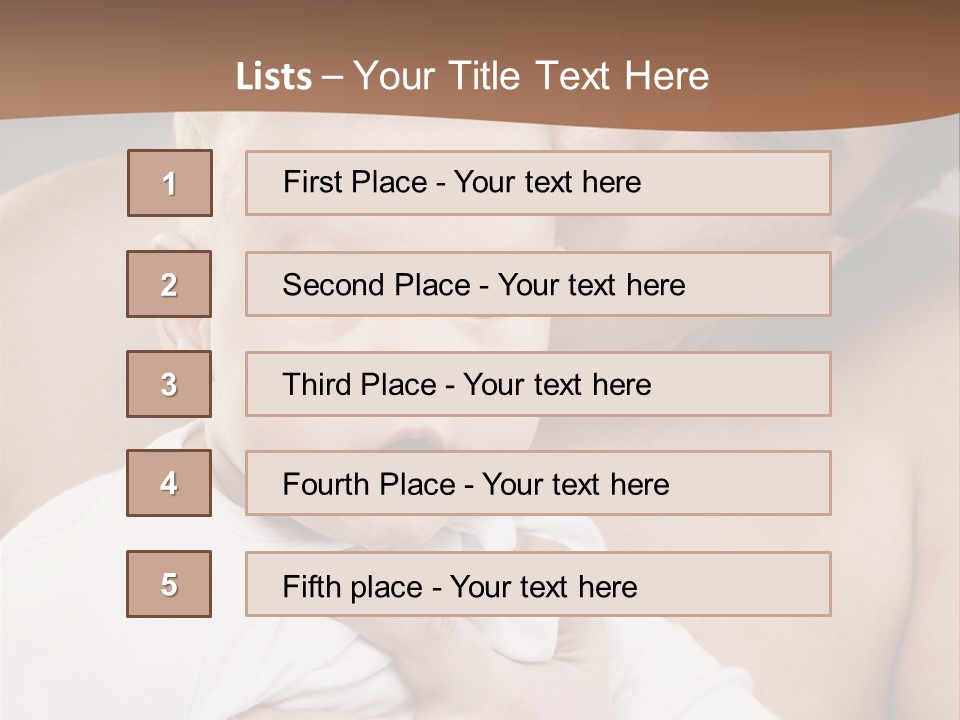Click the bold word 'Lists' in title
The image size is (960, 720).
(273, 76)
